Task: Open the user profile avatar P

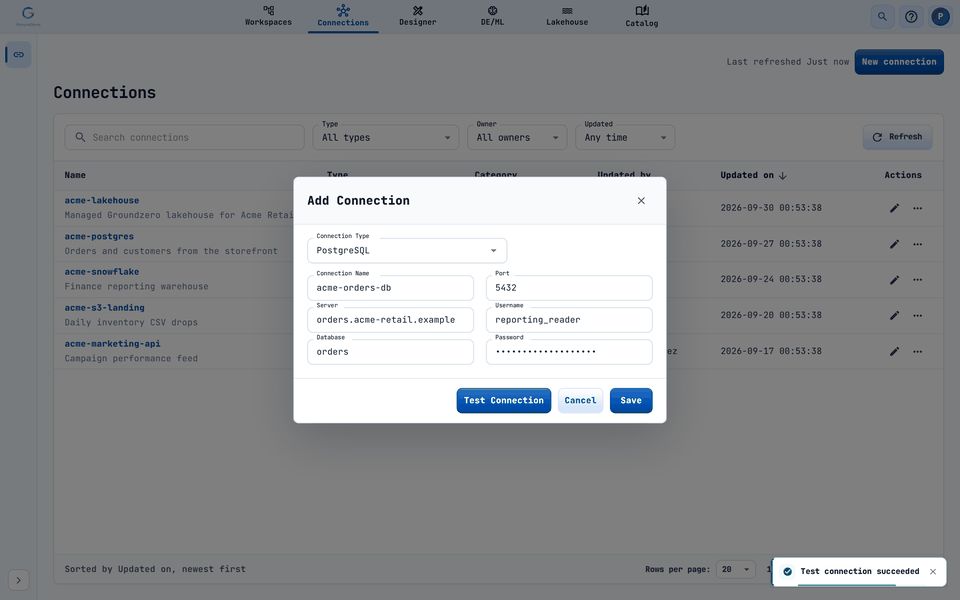Action: pyautogui.click(x=940, y=17)
